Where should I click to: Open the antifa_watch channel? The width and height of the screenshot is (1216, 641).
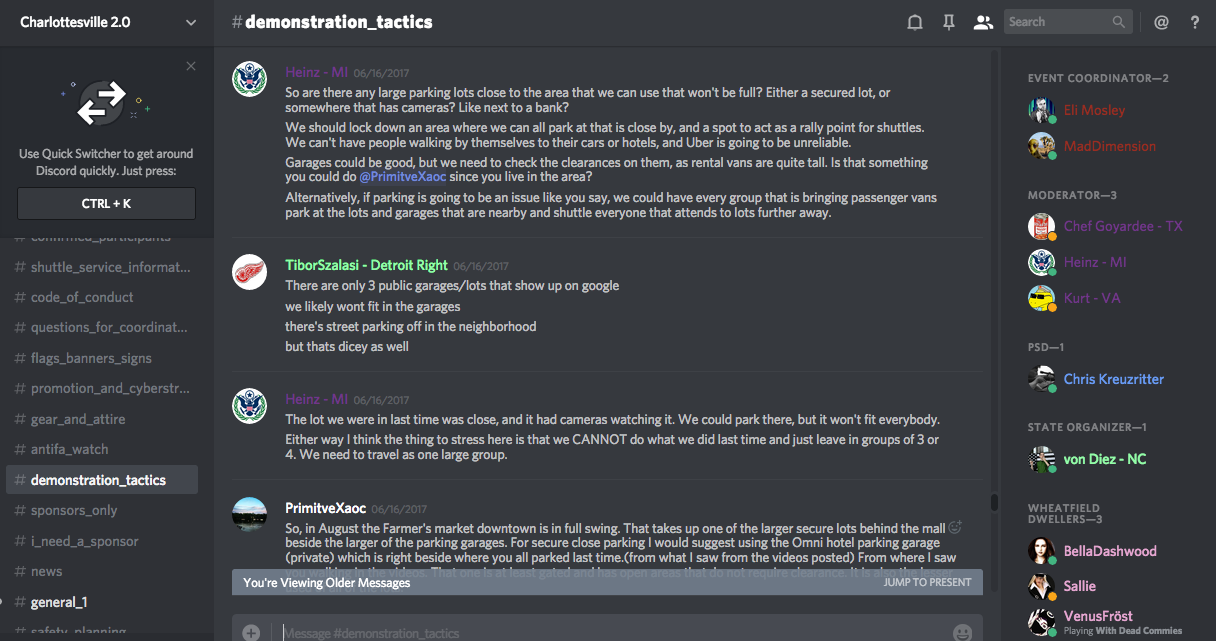[69, 449]
